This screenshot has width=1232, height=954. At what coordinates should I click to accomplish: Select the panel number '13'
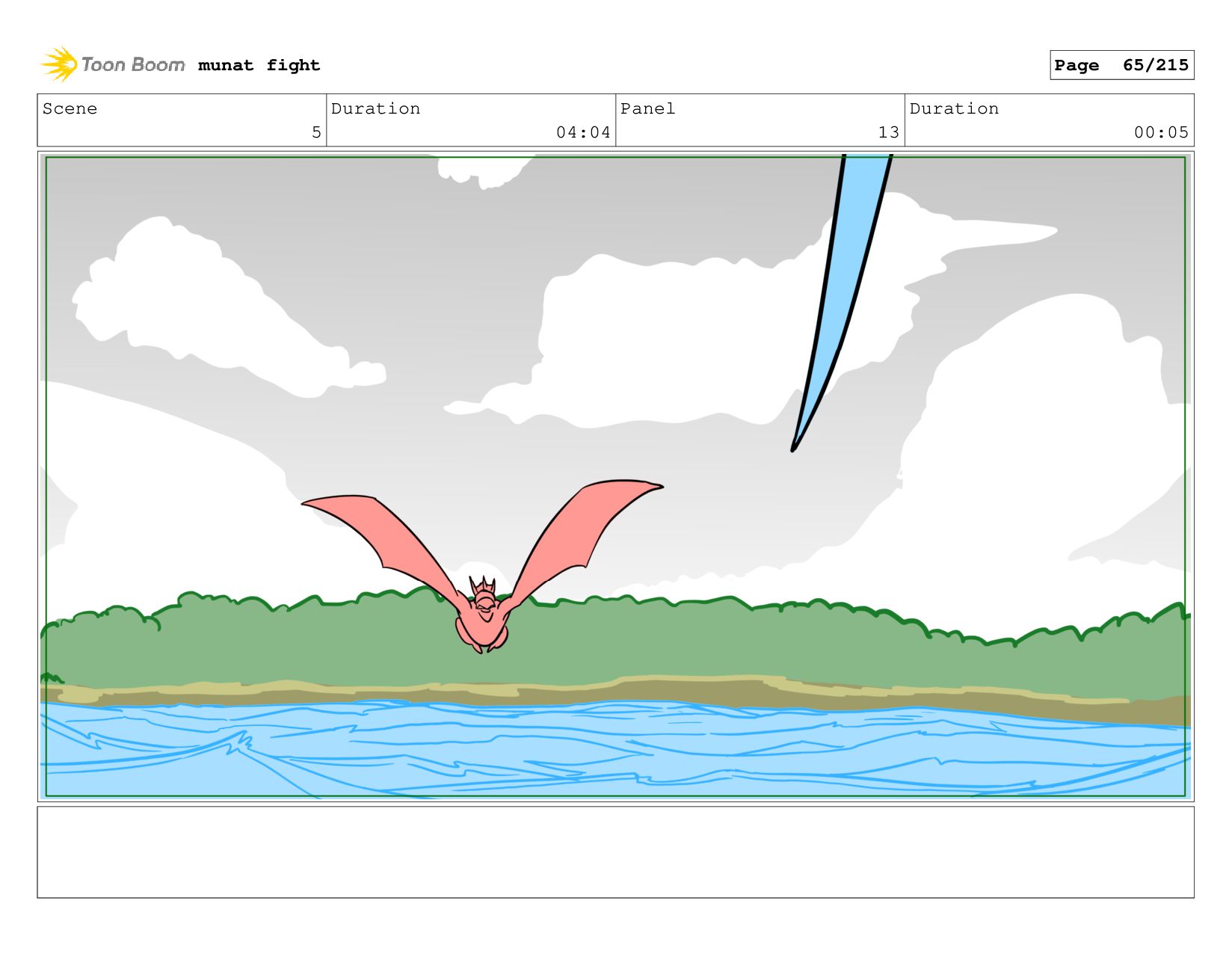888,132
